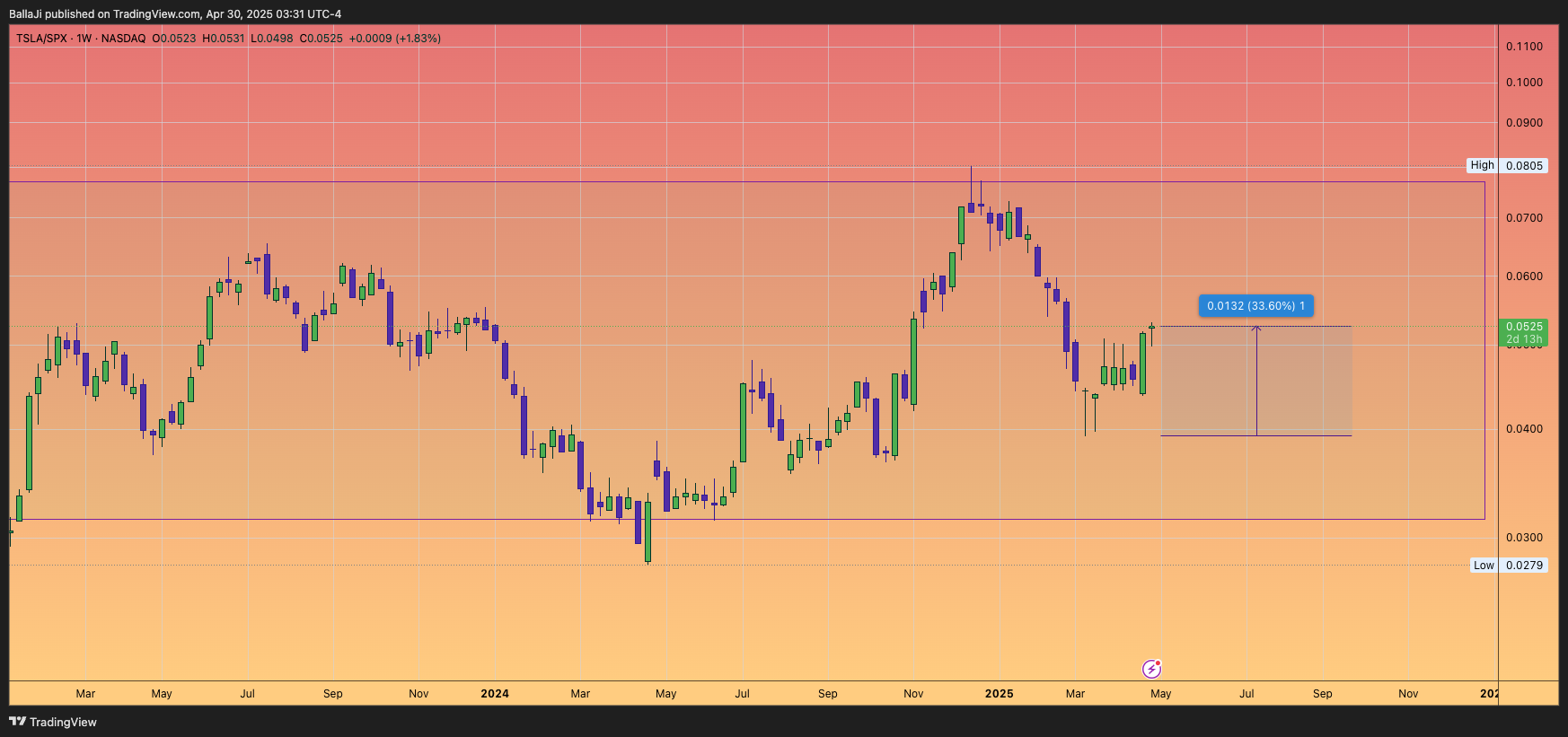Image resolution: width=1568 pixels, height=737 pixels.
Task: Select the low value L0.0498
Action: [272, 39]
